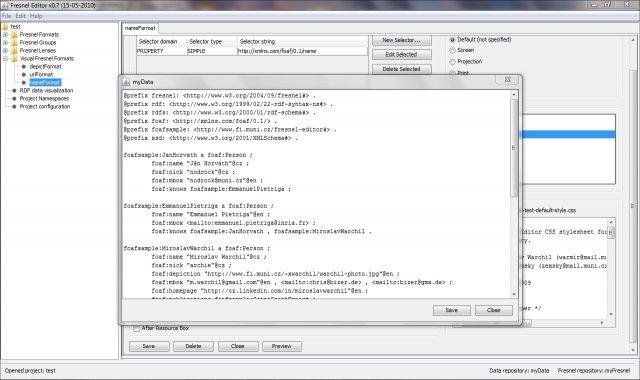
Task: Click the New Selector button
Action: point(401,40)
